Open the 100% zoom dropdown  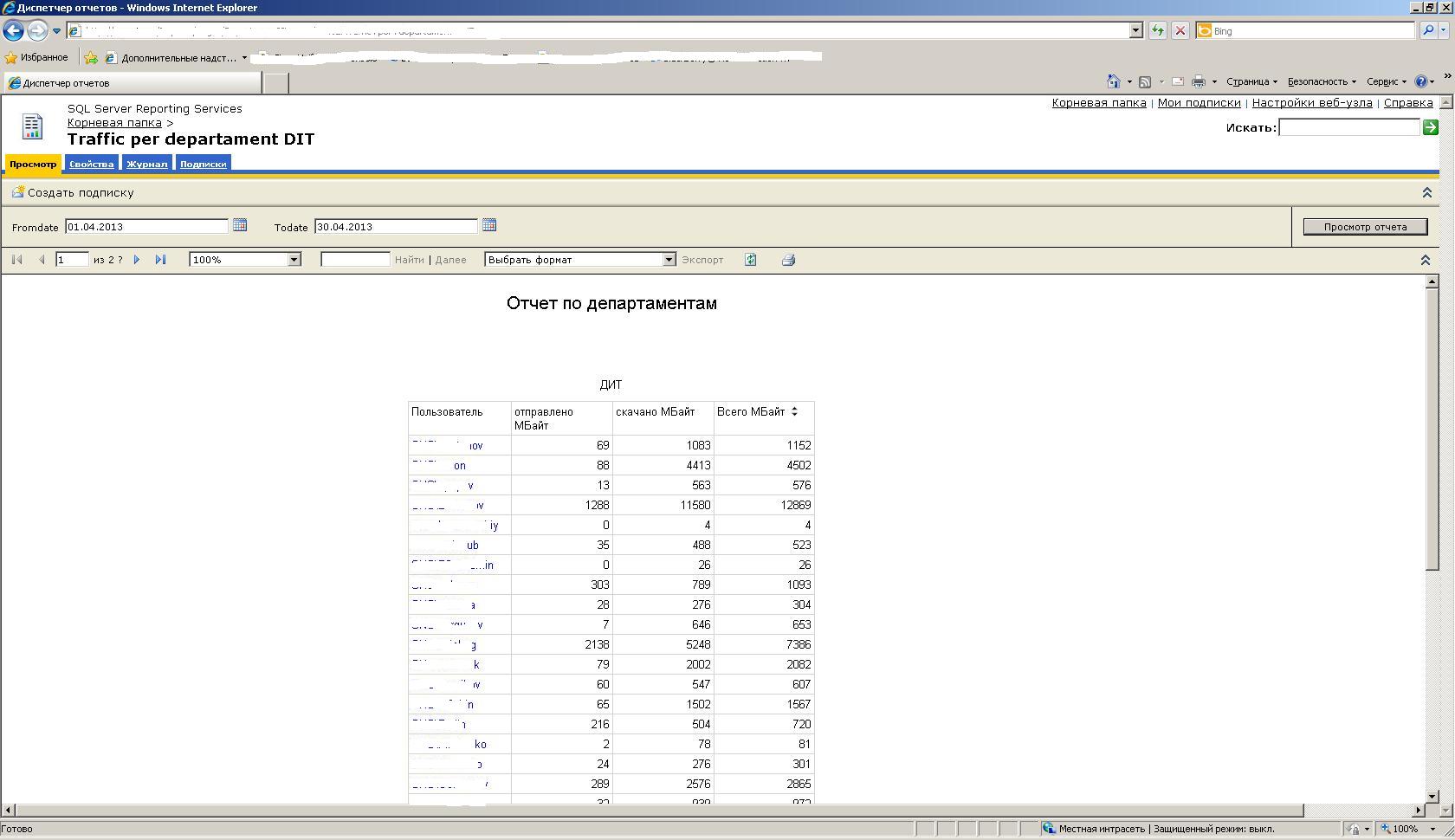[294, 259]
